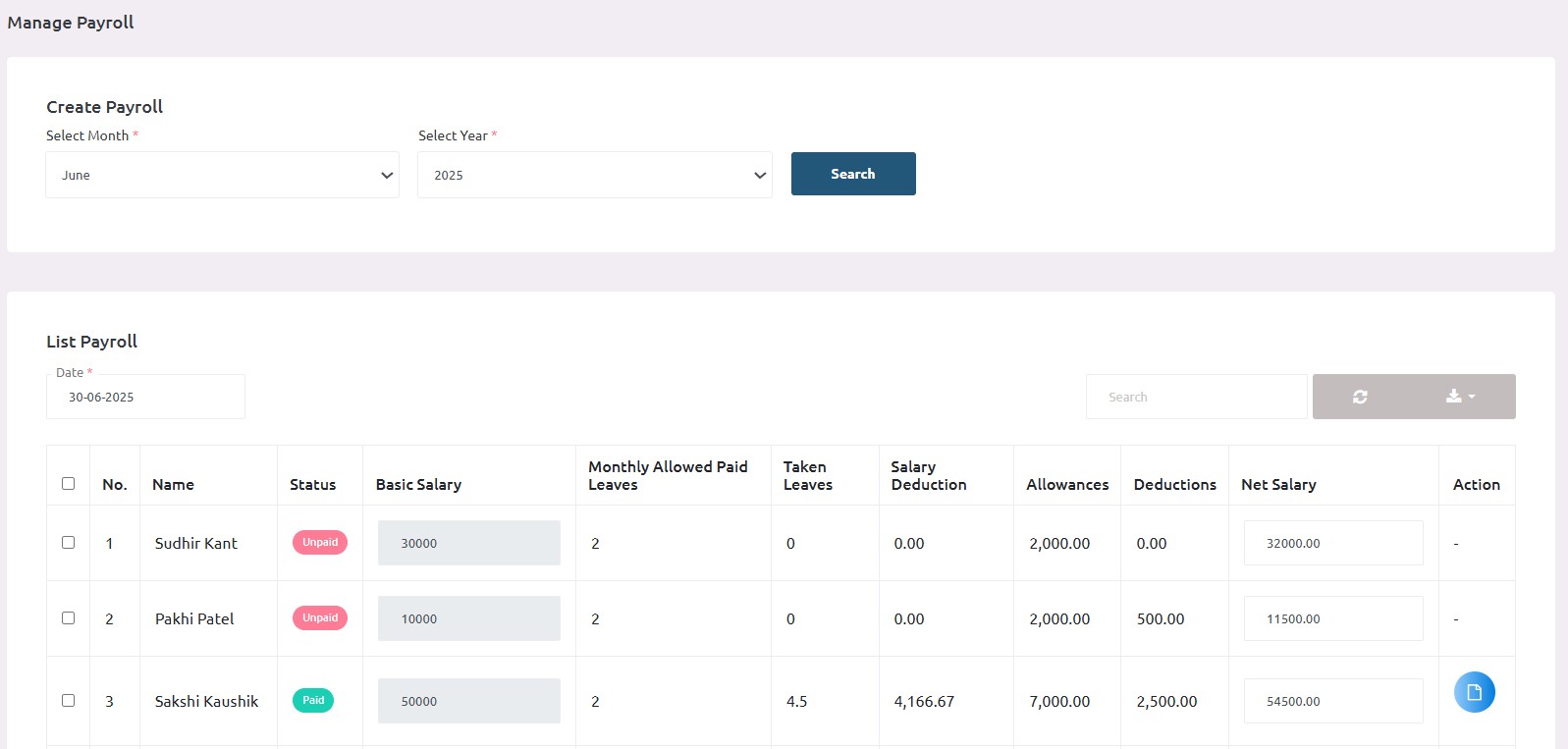Check the box for Sakshi Kaushik row
Viewport: 1568px width, 749px height.
[68, 700]
